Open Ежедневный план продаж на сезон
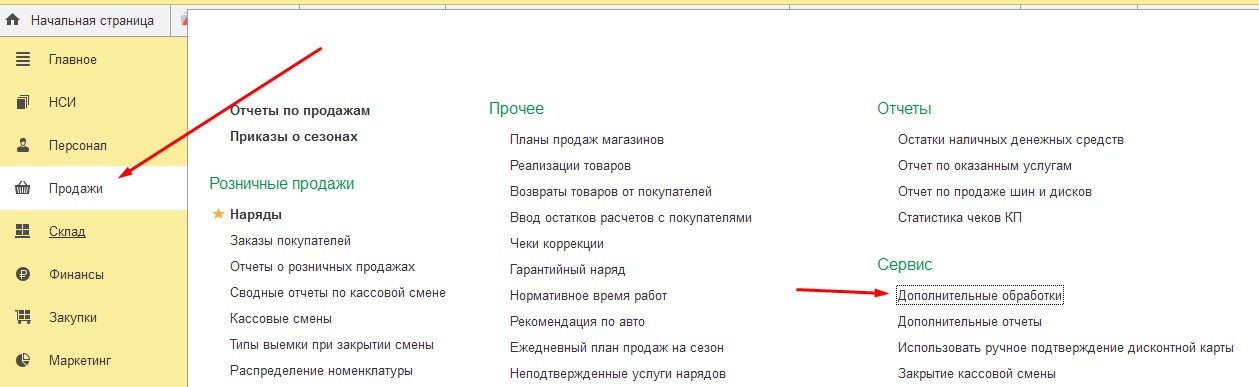 (617, 347)
